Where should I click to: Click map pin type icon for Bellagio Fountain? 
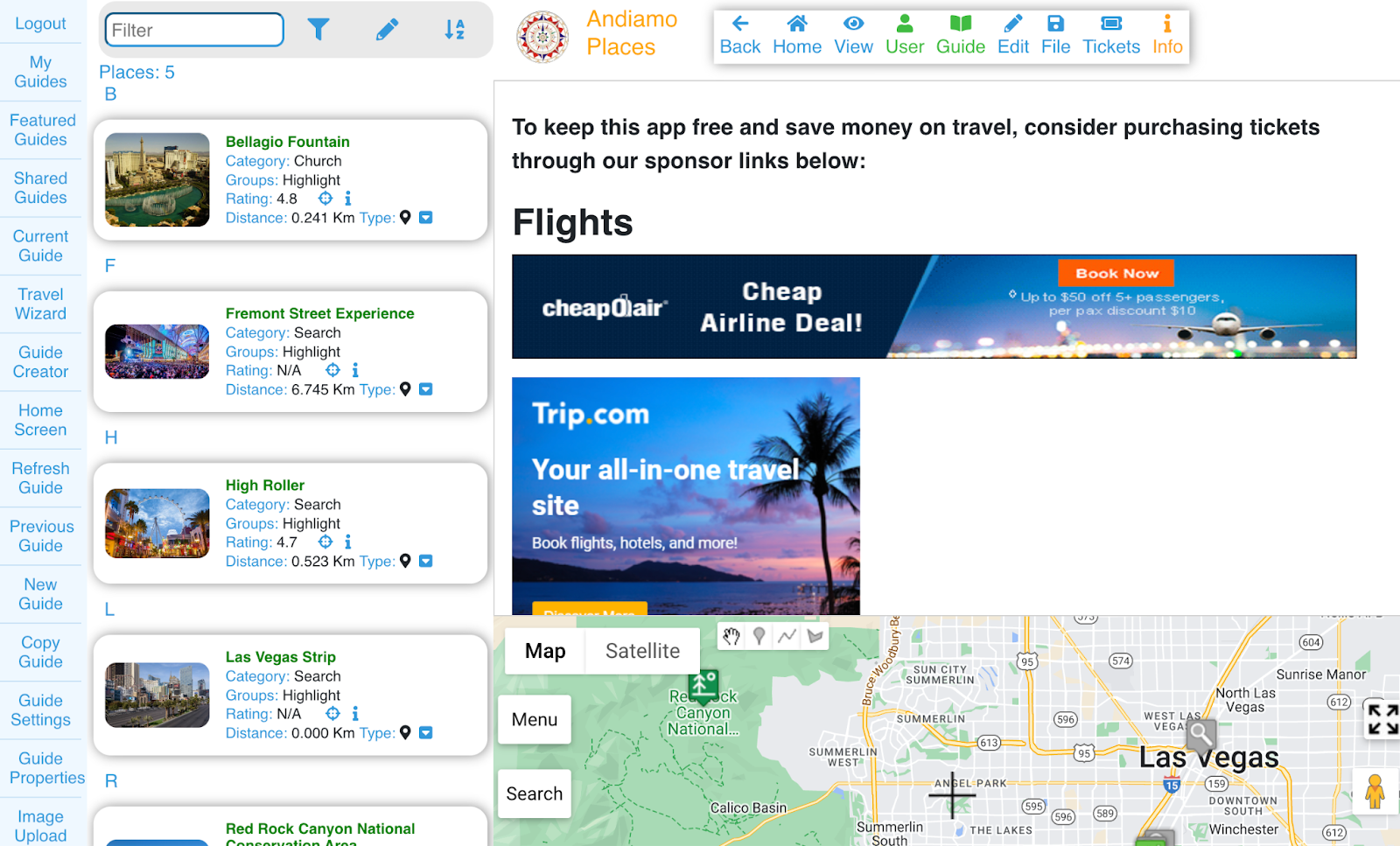tap(405, 217)
